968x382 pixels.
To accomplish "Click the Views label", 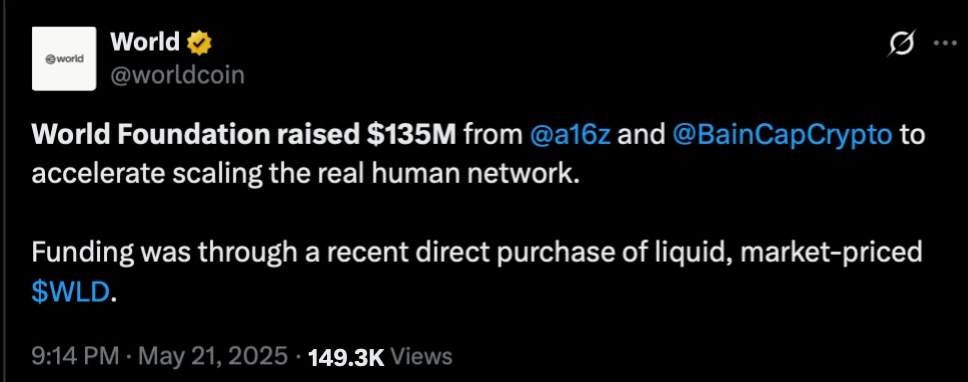I will pyautogui.click(x=422, y=357).
